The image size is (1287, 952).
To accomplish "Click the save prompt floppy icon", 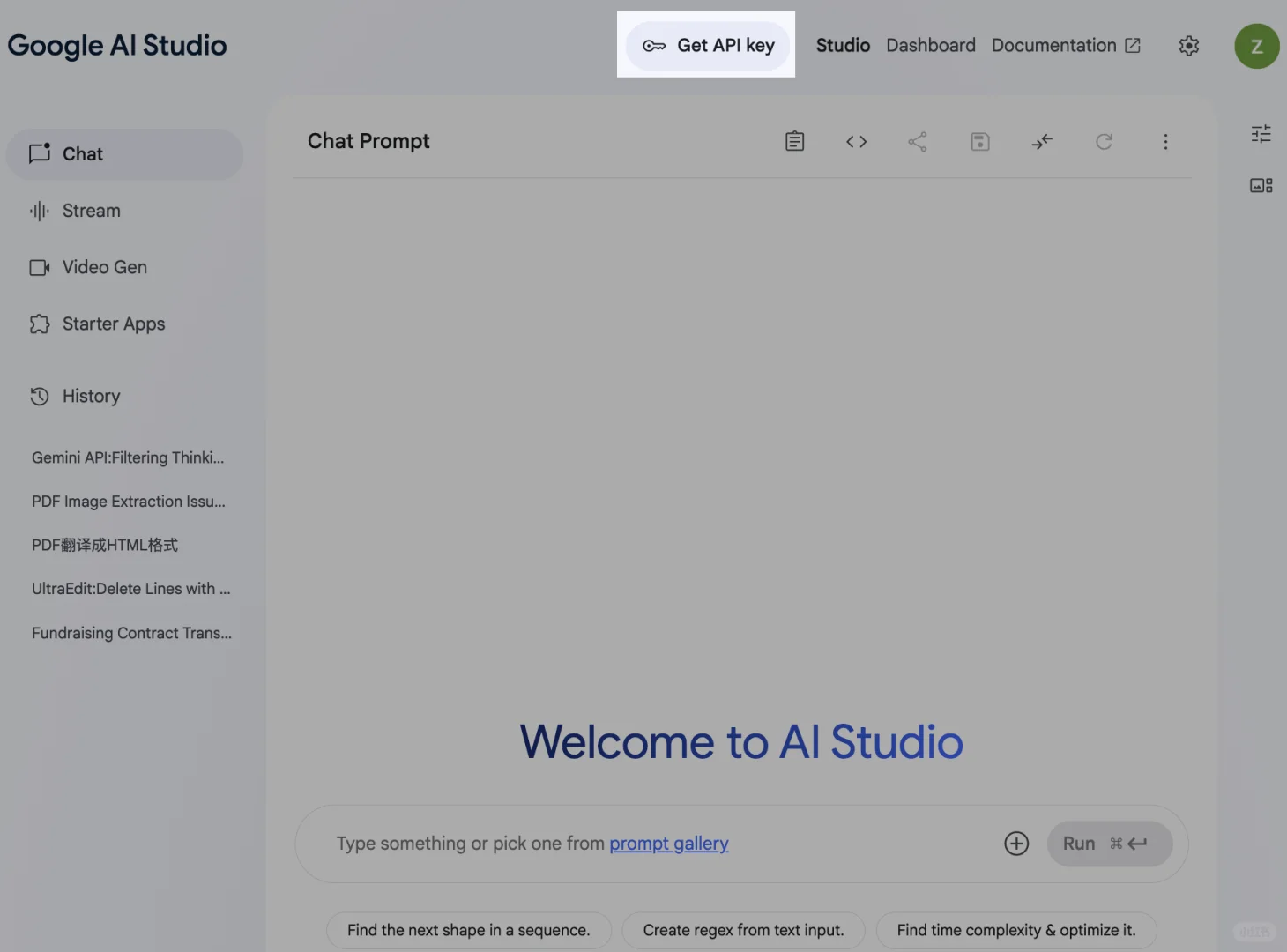I will pos(980,141).
